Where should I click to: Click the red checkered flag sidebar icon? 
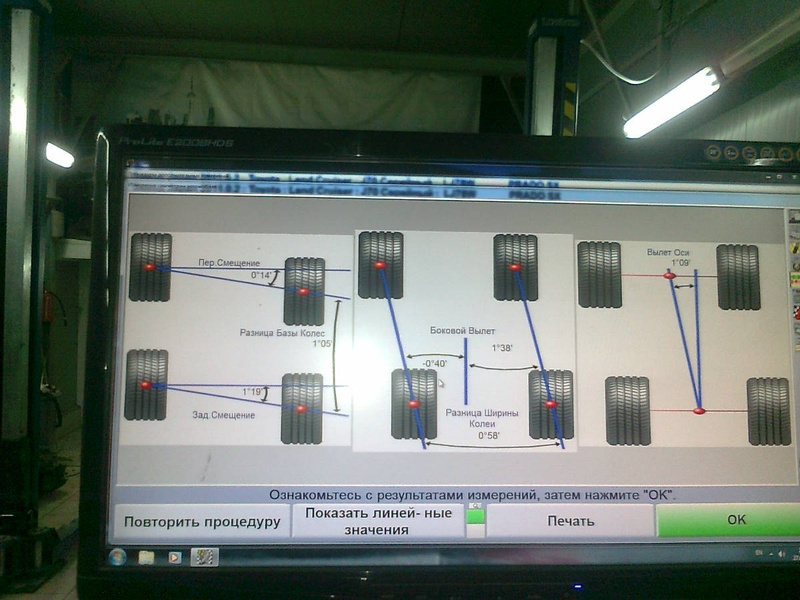[x=795, y=311]
